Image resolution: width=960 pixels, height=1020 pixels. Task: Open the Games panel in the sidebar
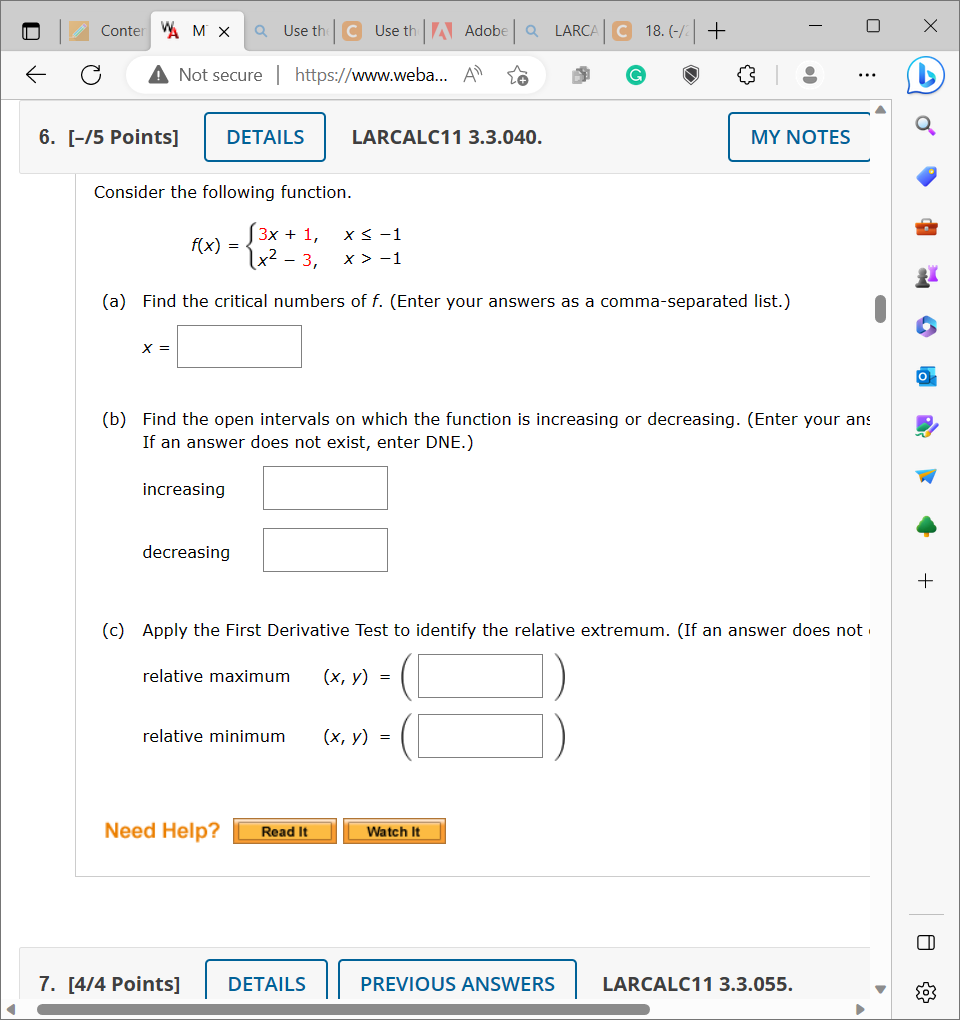click(925, 276)
